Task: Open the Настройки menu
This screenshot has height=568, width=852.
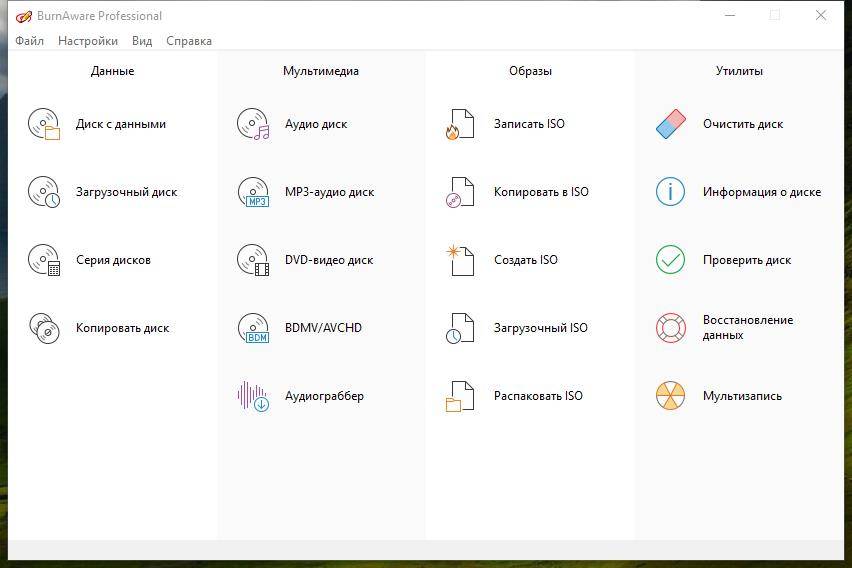Action: coord(88,41)
